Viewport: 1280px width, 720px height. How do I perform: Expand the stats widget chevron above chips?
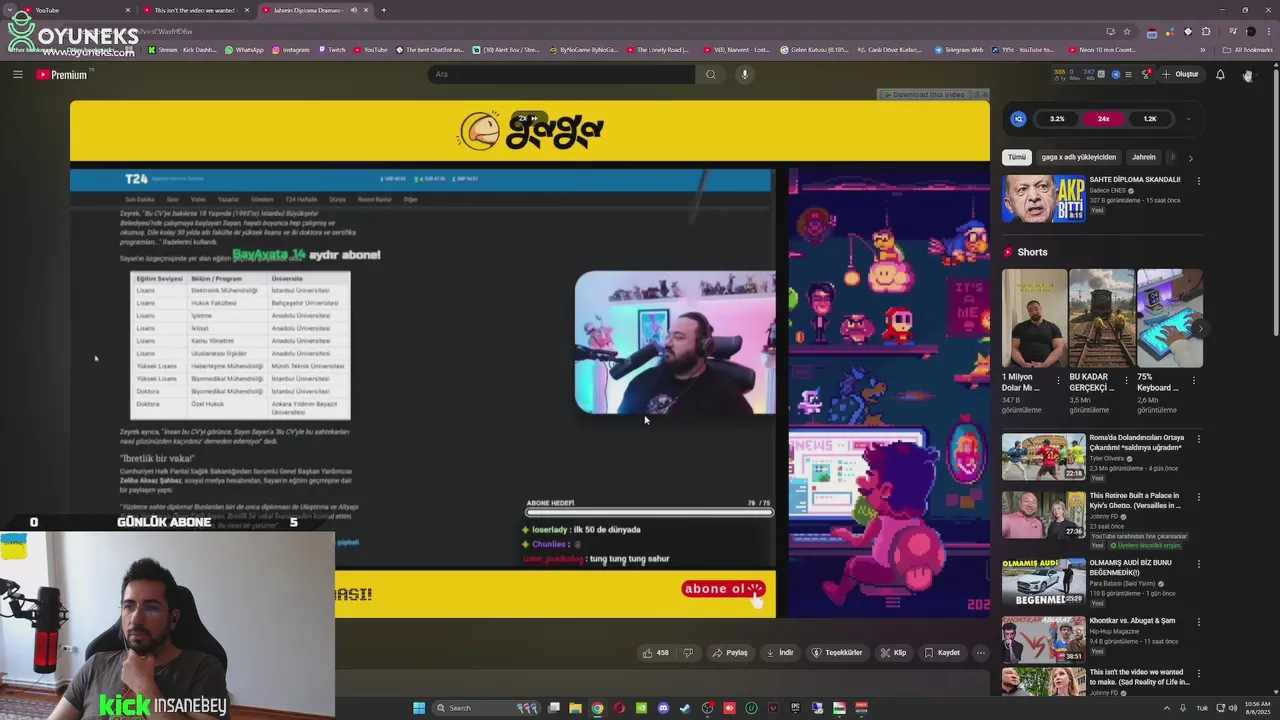[x=1188, y=119]
